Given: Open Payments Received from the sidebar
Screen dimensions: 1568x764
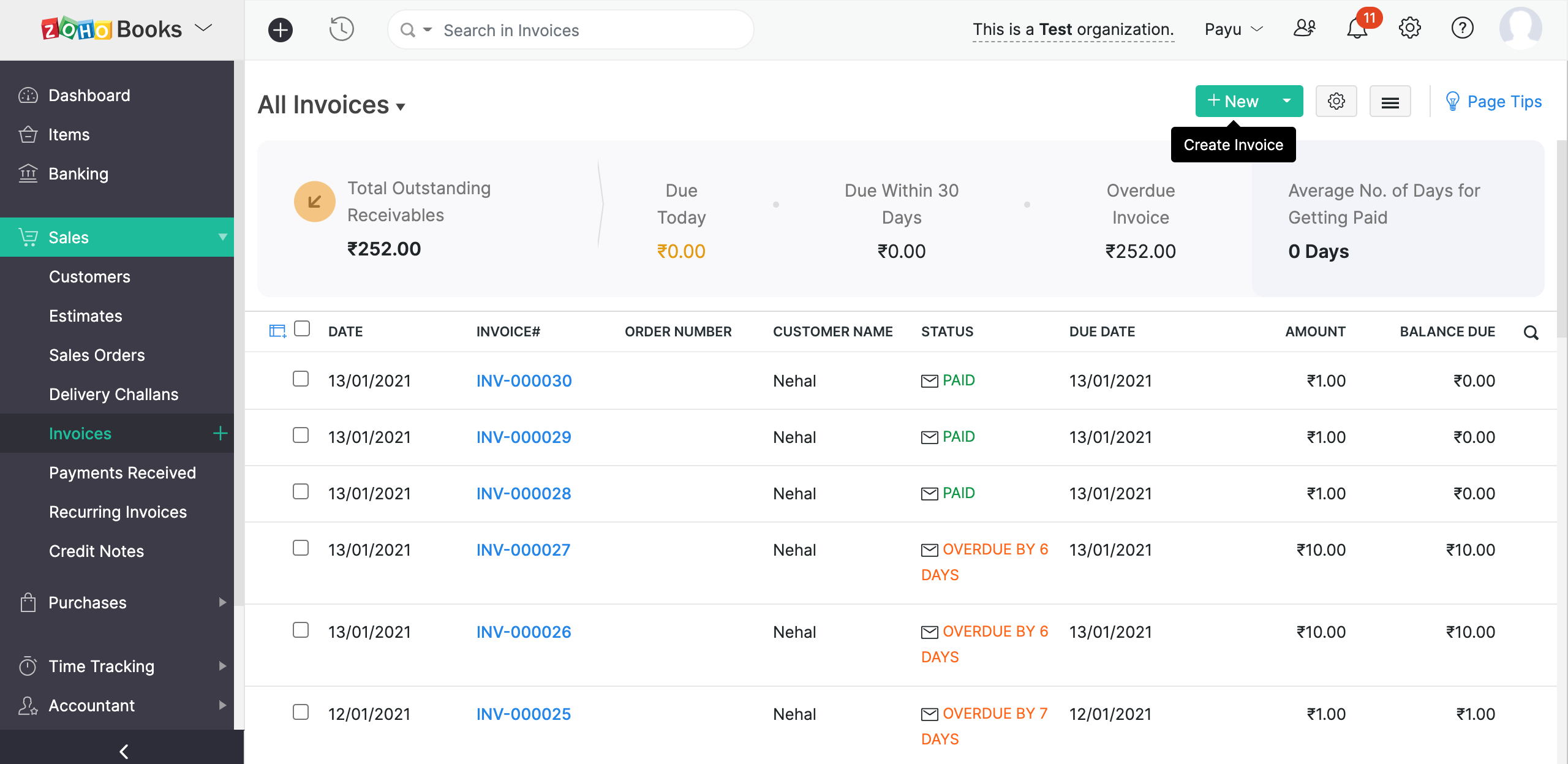Looking at the screenshot, I should (123, 472).
